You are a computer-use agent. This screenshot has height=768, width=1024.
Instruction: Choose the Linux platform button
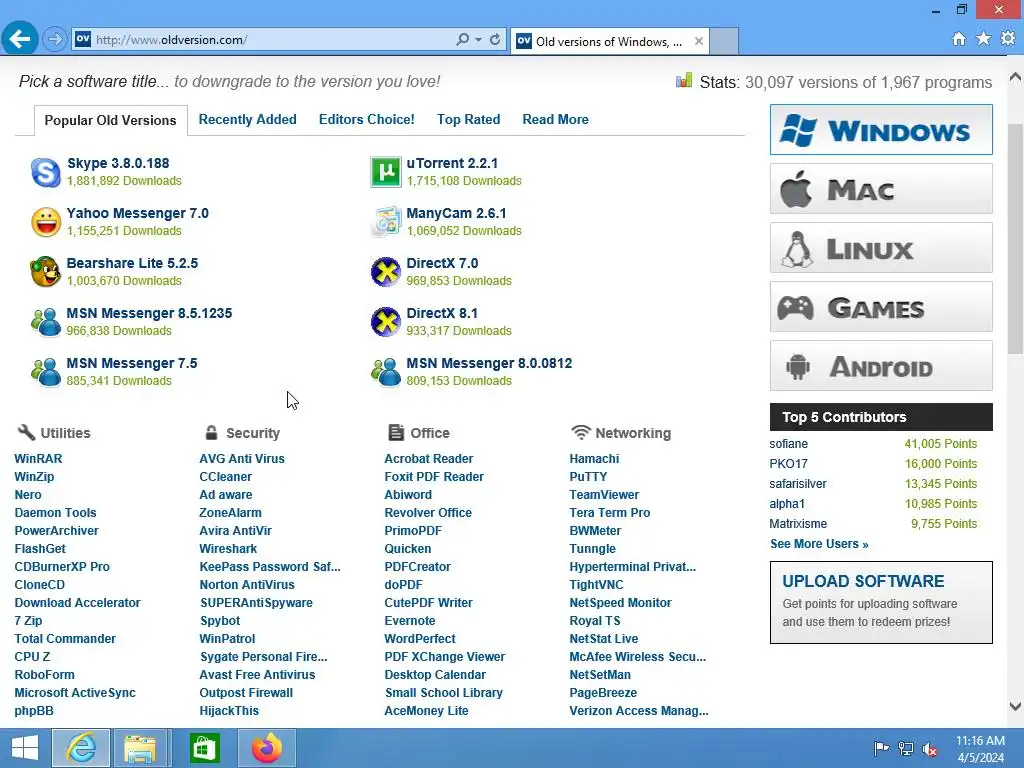(x=881, y=248)
